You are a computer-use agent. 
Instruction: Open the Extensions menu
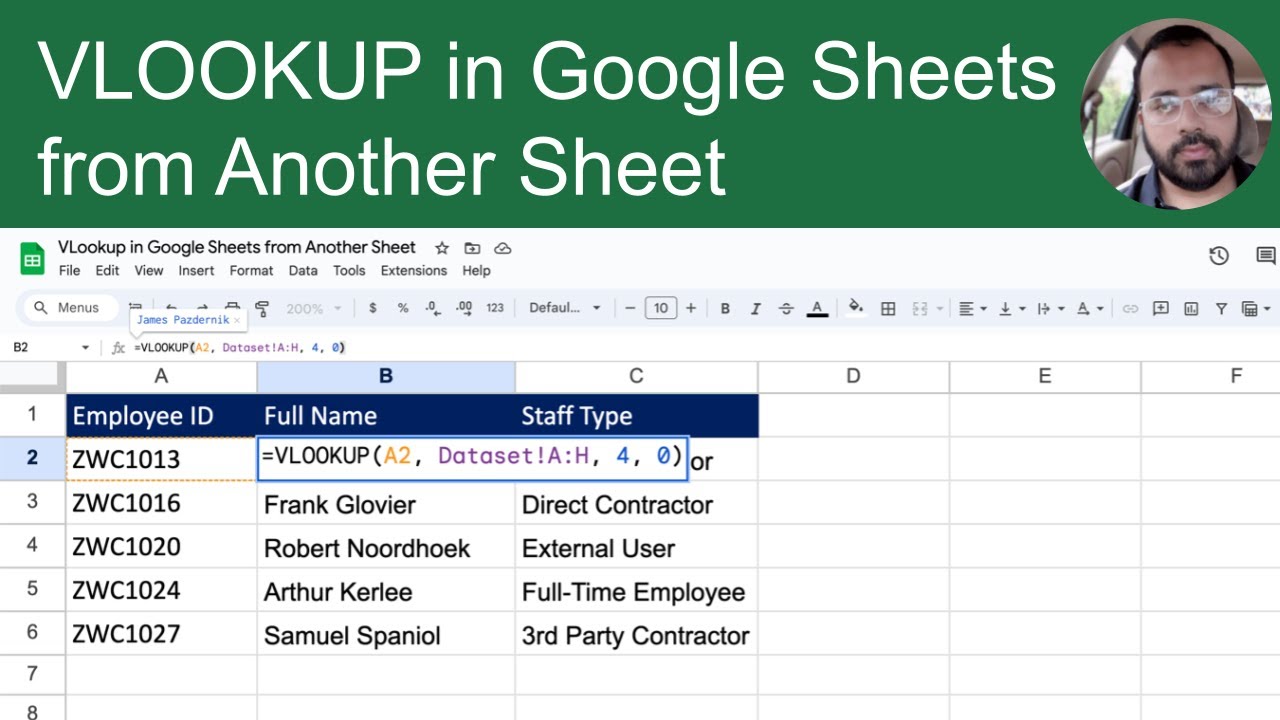(x=414, y=271)
